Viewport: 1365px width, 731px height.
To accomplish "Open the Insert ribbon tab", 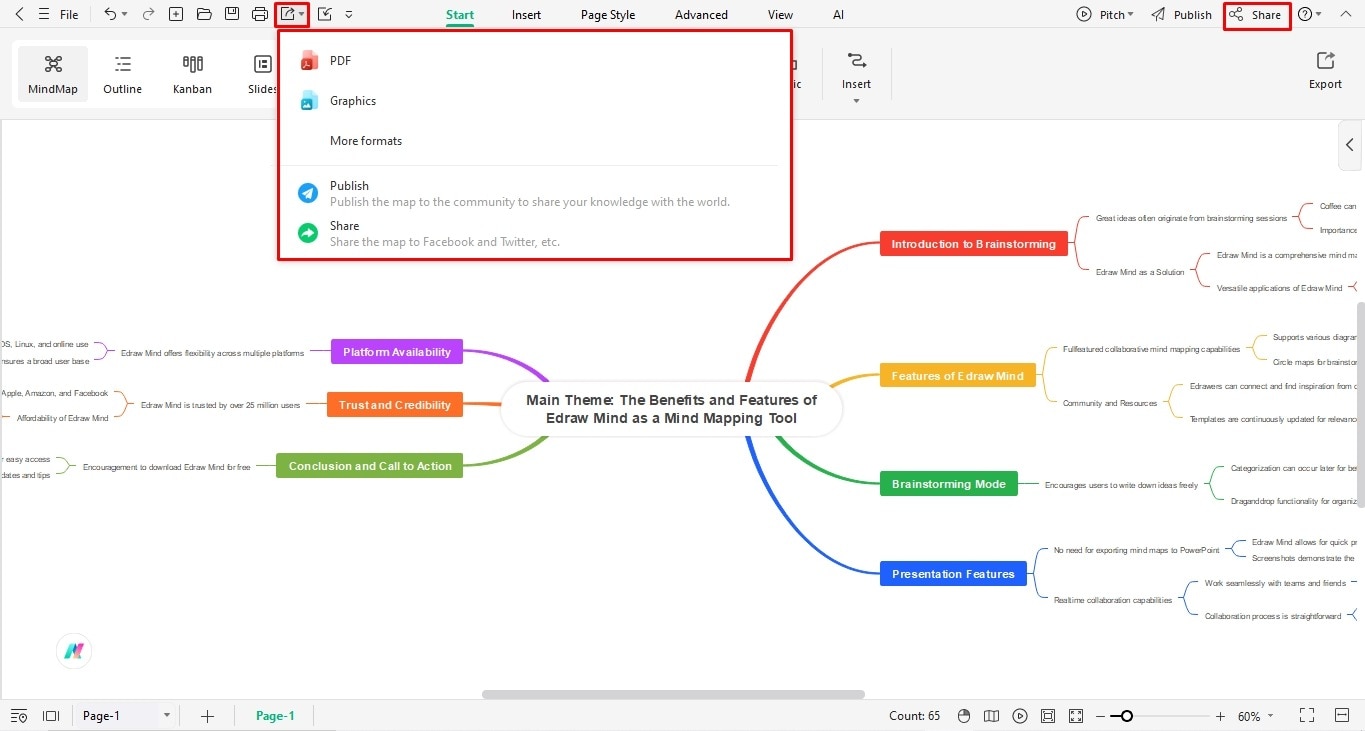I will click(526, 15).
